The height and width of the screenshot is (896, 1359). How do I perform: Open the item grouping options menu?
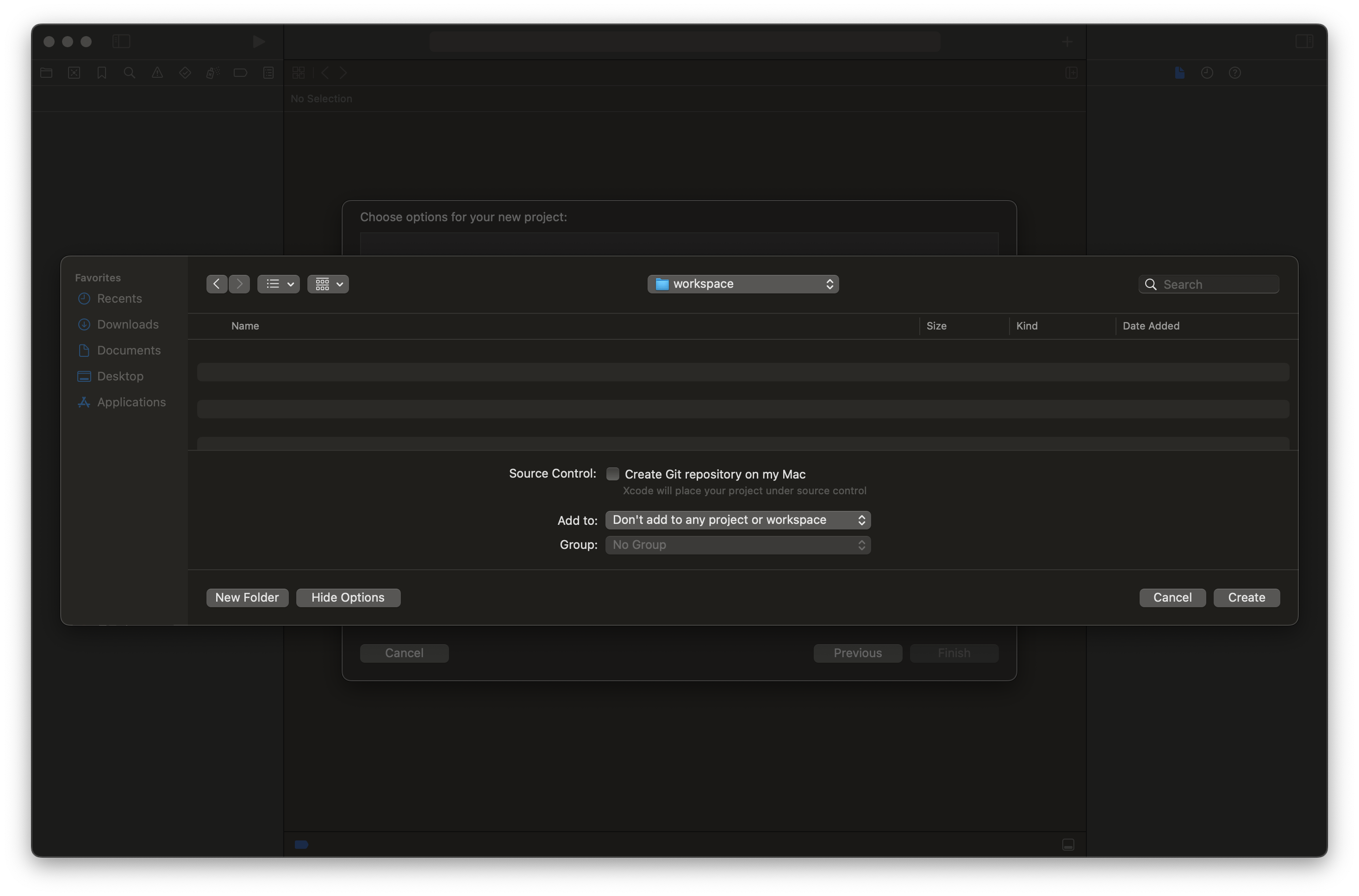(x=328, y=284)
